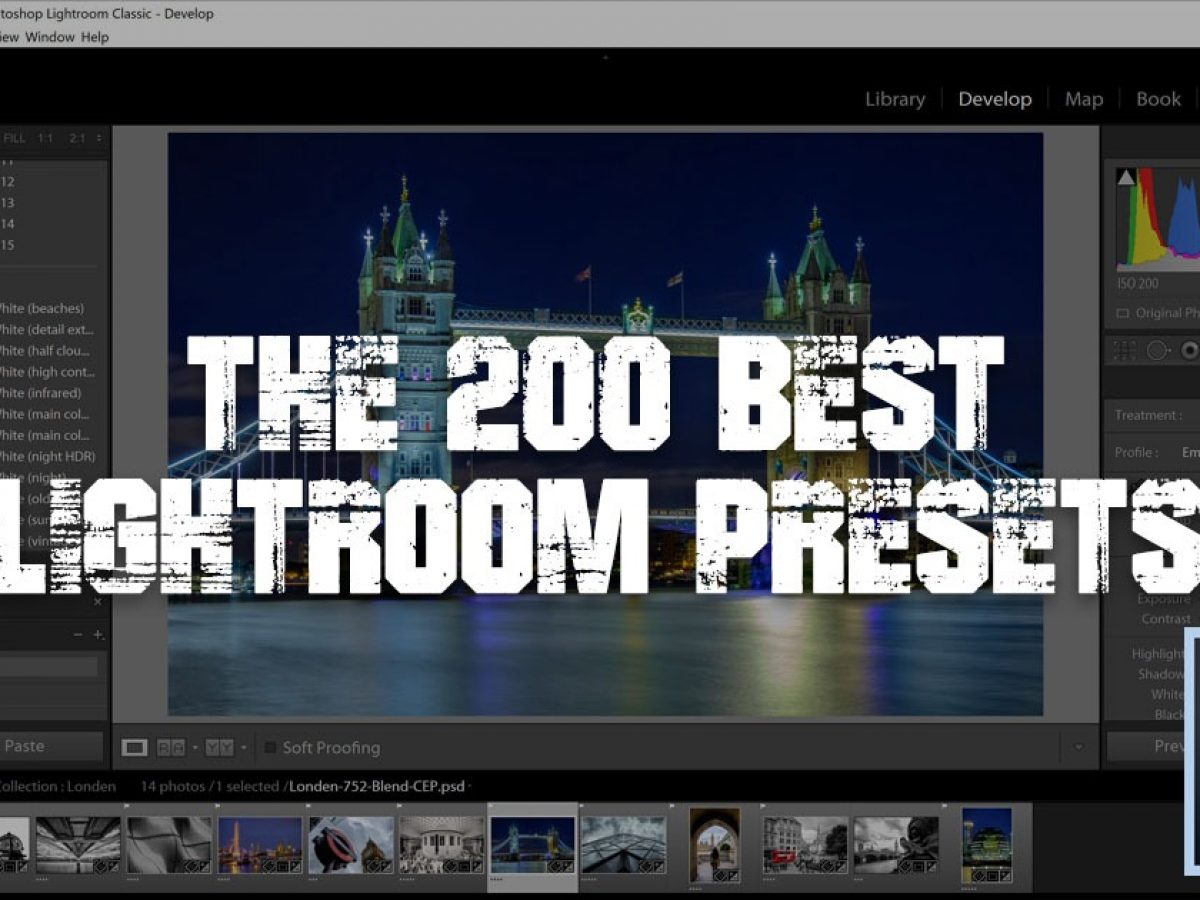Image resolution: width=1200 pixels, height=900 pixels.
Task: Click the Collection : Londen source label
Action: point(58,786)
